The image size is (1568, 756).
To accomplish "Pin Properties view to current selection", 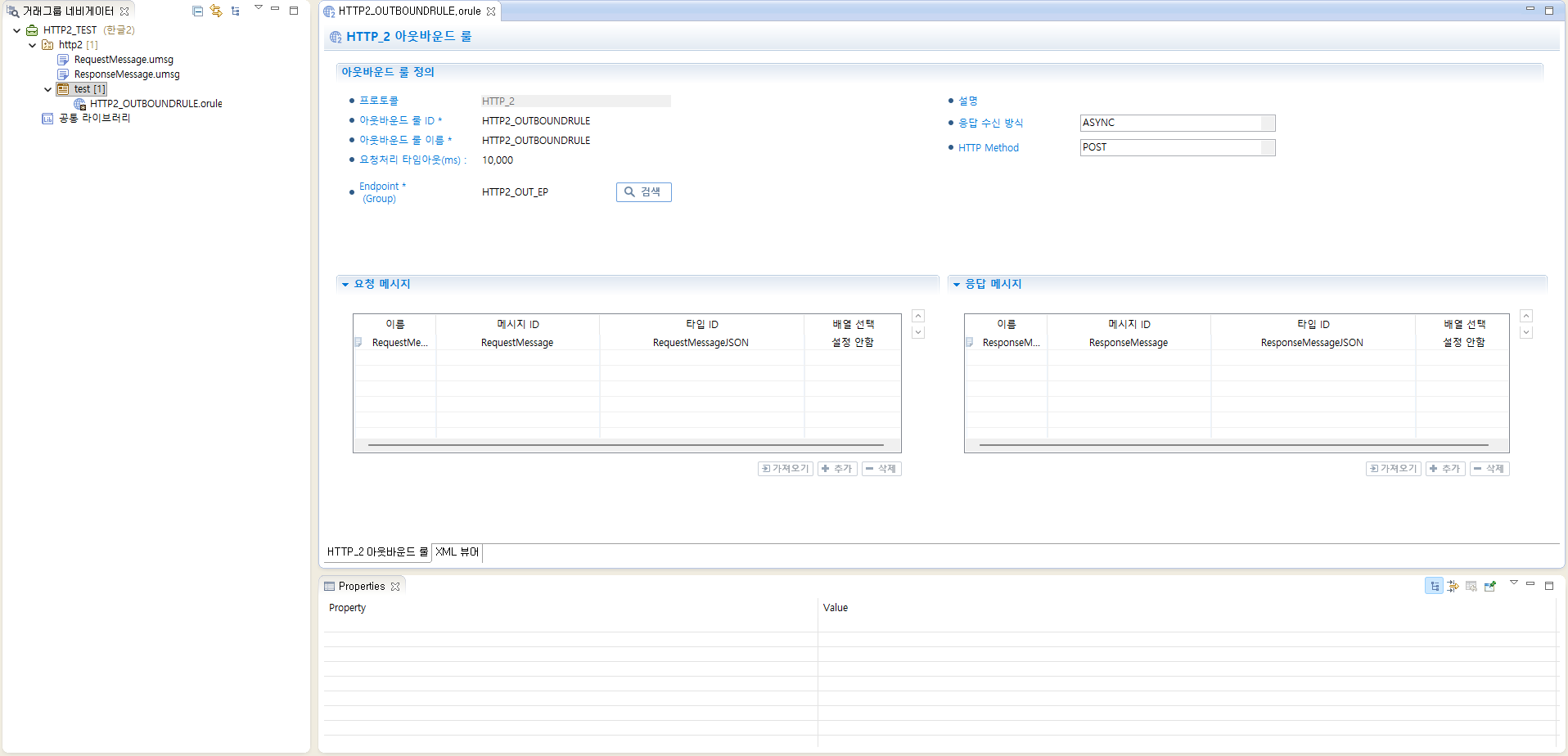I will [x=1490, y=586].
